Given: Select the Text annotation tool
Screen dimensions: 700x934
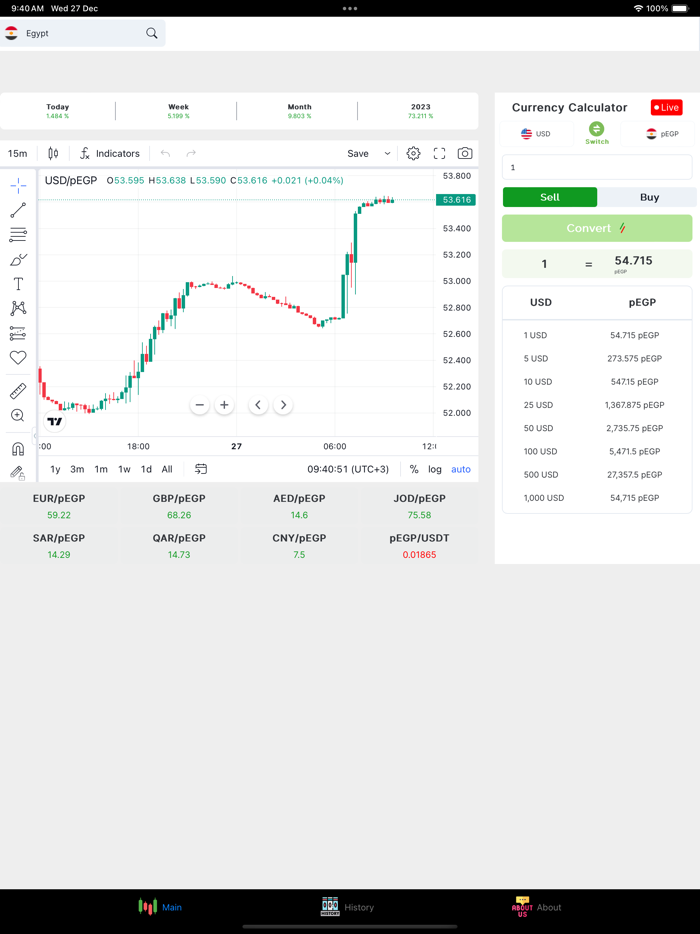Looking at the screenshot, I should 18,284.
